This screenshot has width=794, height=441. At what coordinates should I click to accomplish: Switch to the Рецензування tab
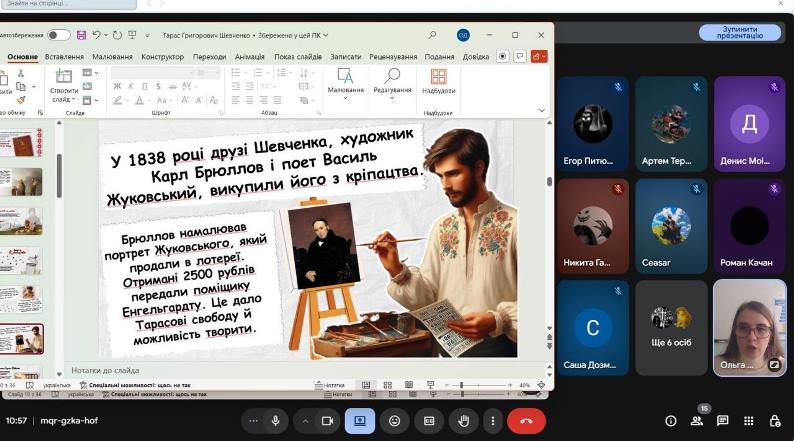pos(393,57)
